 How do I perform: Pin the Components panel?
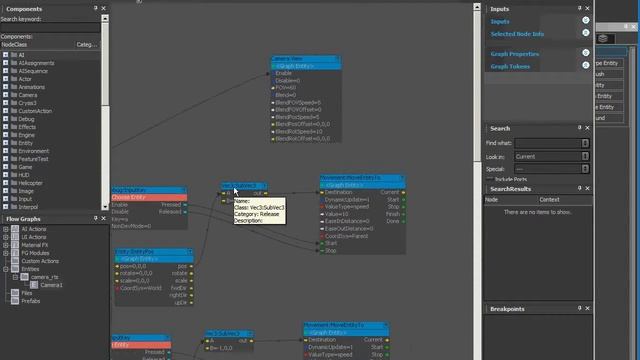tap(96, 8)
